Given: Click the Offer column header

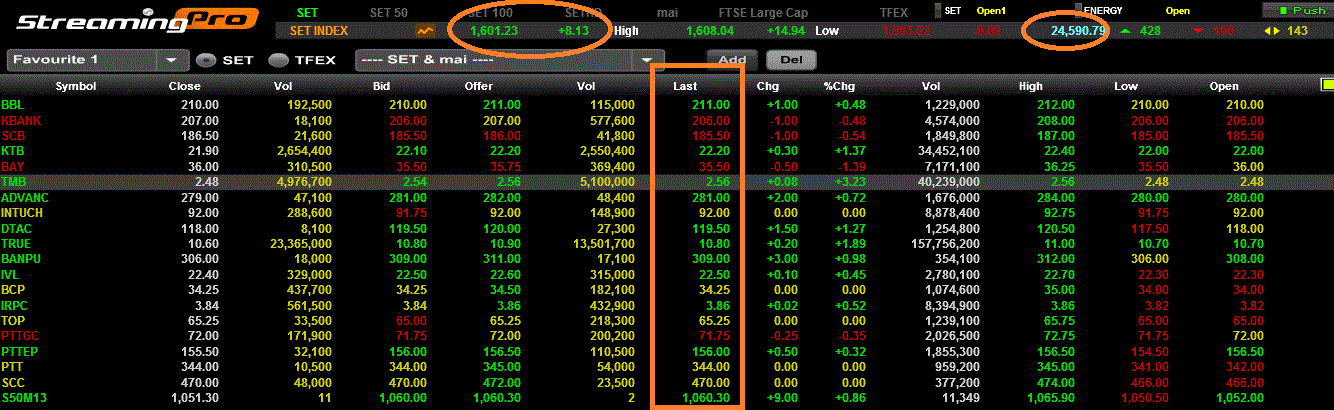Looking at the screenshot, I should coord(479,86).
